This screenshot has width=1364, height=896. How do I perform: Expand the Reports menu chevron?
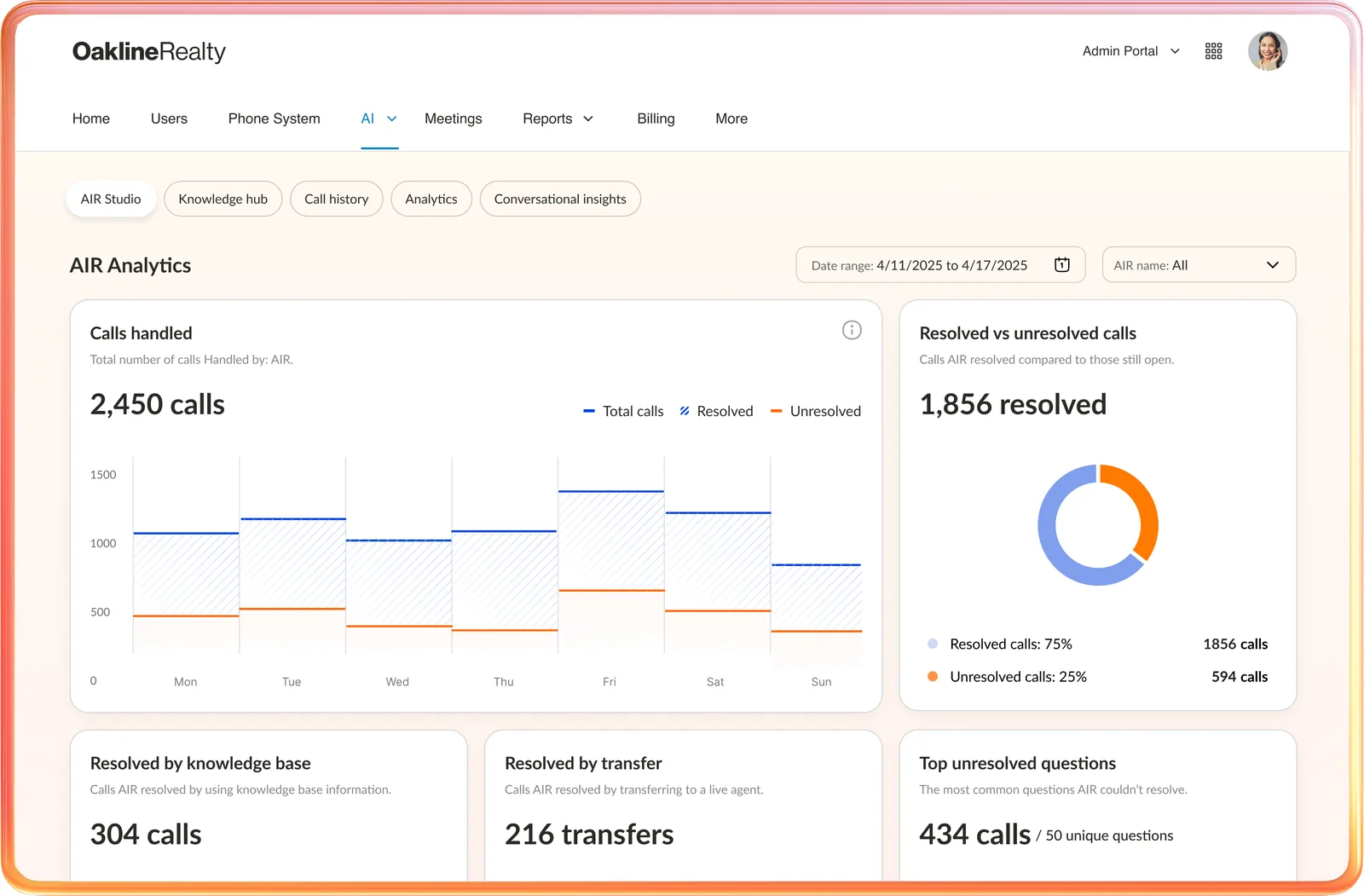(x=588, y=119)
